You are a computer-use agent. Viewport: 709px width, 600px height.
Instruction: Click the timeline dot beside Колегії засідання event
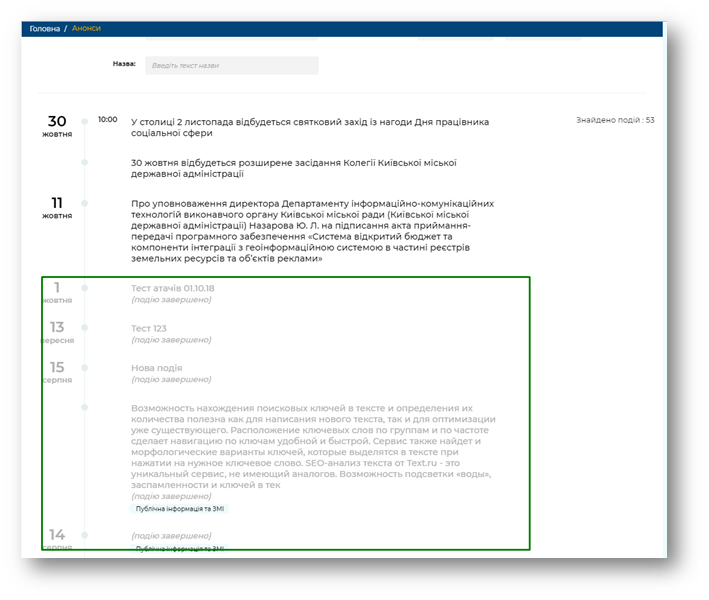pyautogui.click(x=85, y=162)
